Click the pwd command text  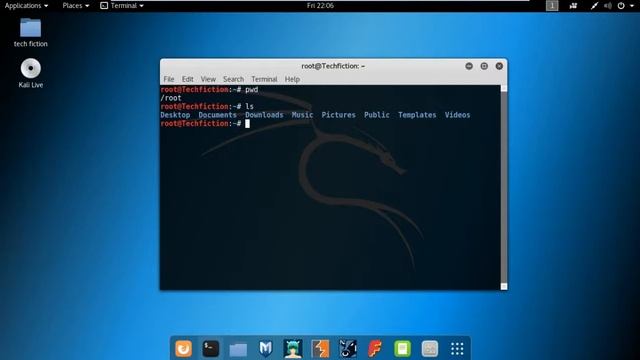tap(251, 89)
